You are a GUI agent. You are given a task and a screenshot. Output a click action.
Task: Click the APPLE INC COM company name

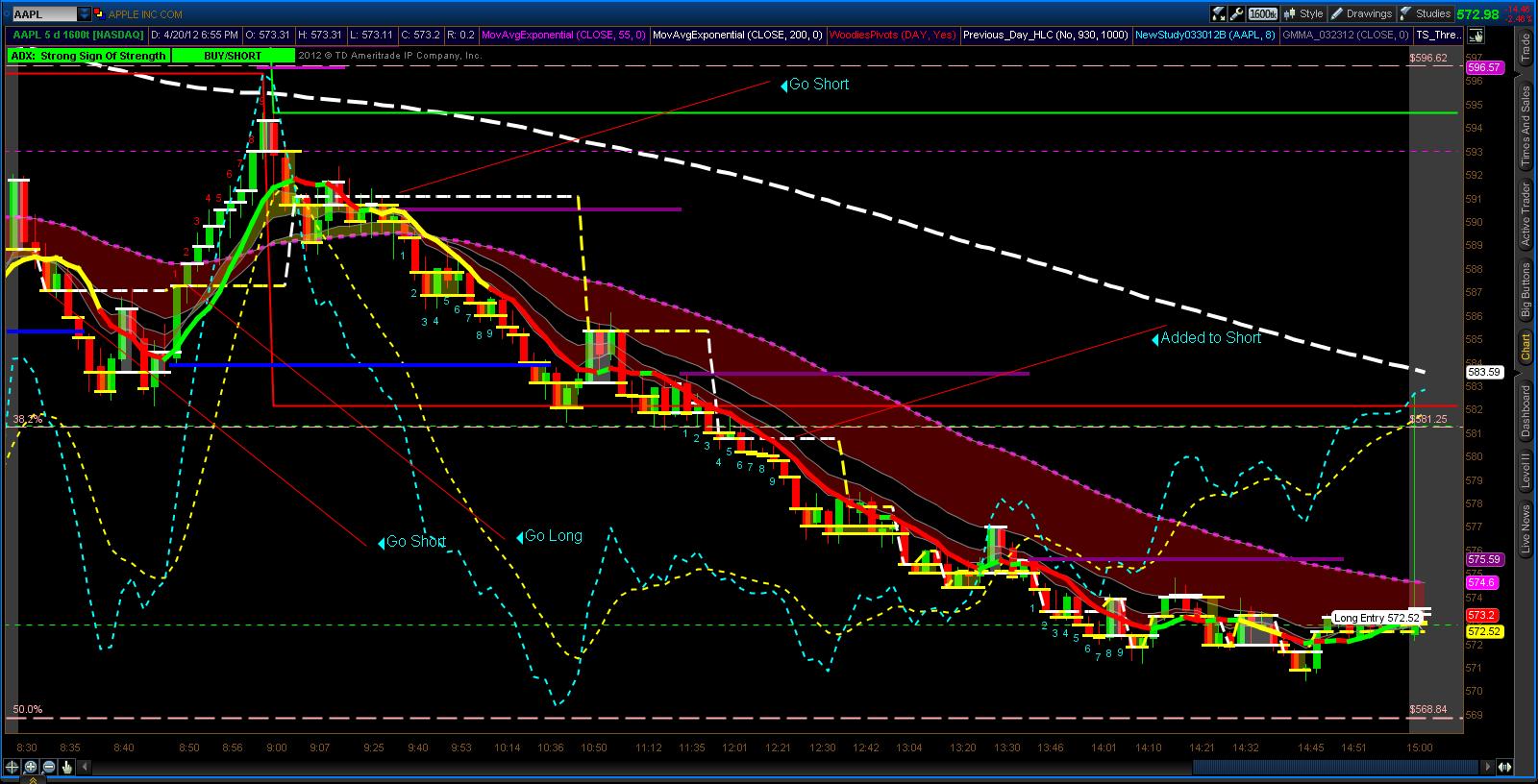point(145,14)
